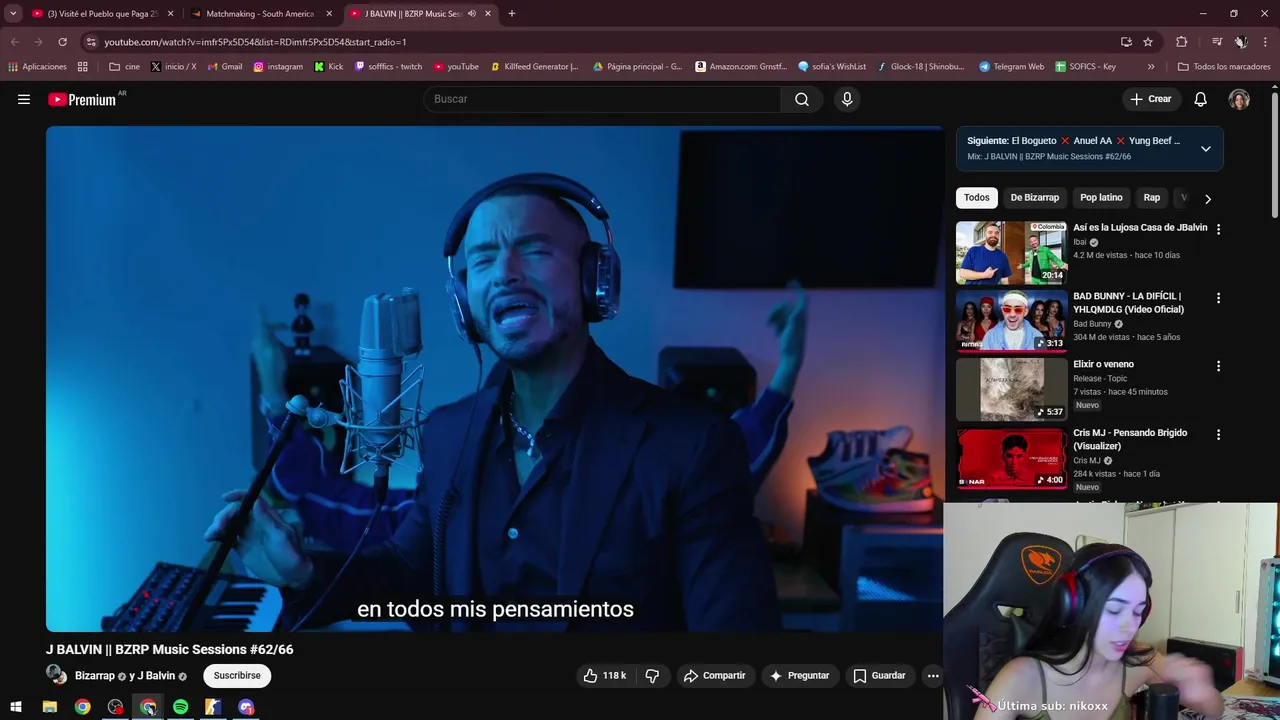Open the cine bookmarks folder
The height and width of the screenshot is (720, 1280).
[x=125, y=67]
